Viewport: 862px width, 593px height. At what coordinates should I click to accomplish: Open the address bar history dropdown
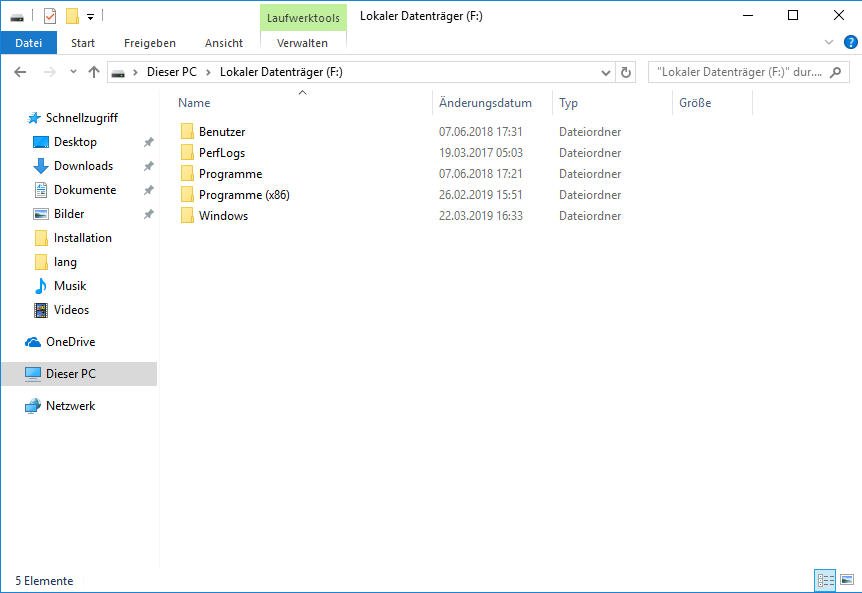point(606,73)
